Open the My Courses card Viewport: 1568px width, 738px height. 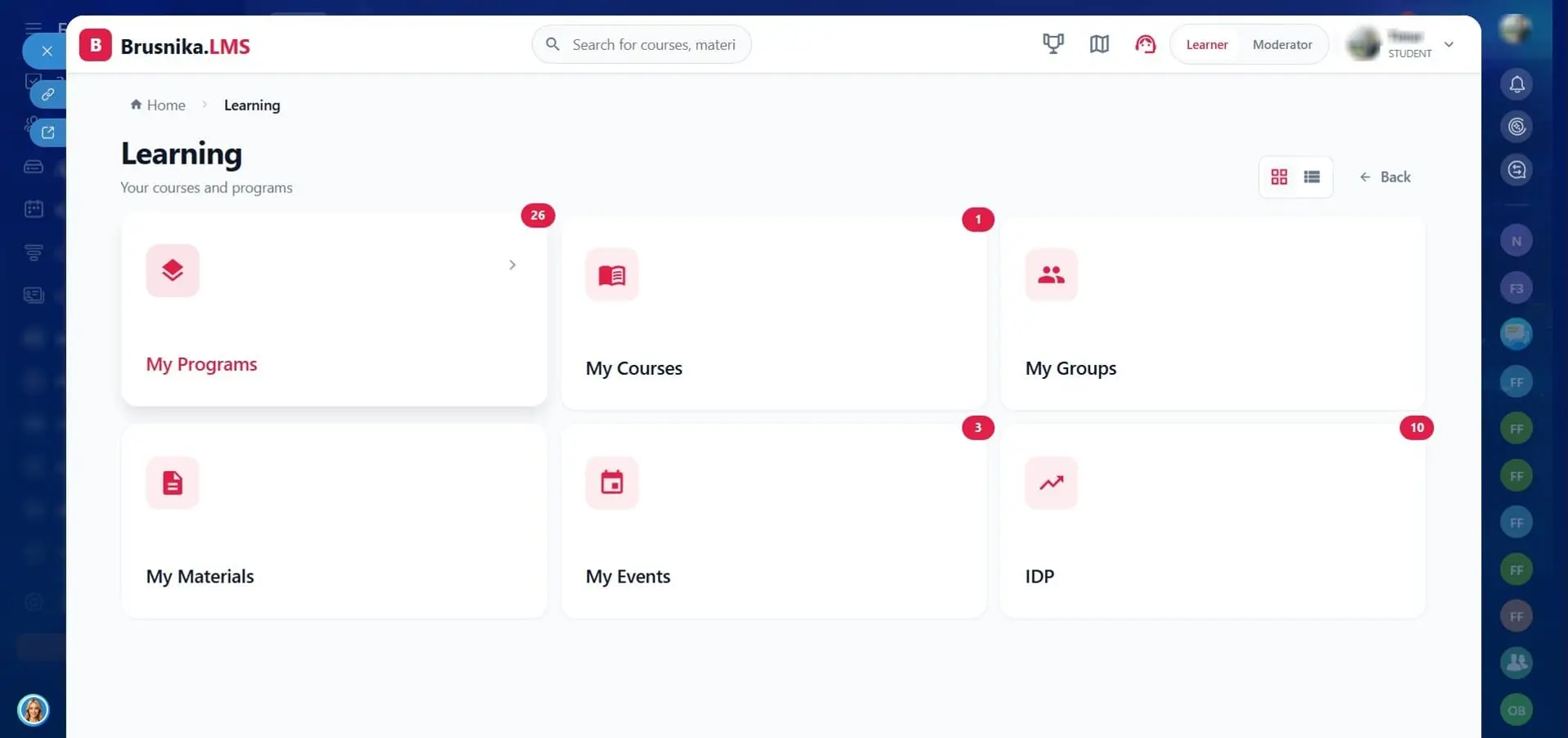click(774, 313)
